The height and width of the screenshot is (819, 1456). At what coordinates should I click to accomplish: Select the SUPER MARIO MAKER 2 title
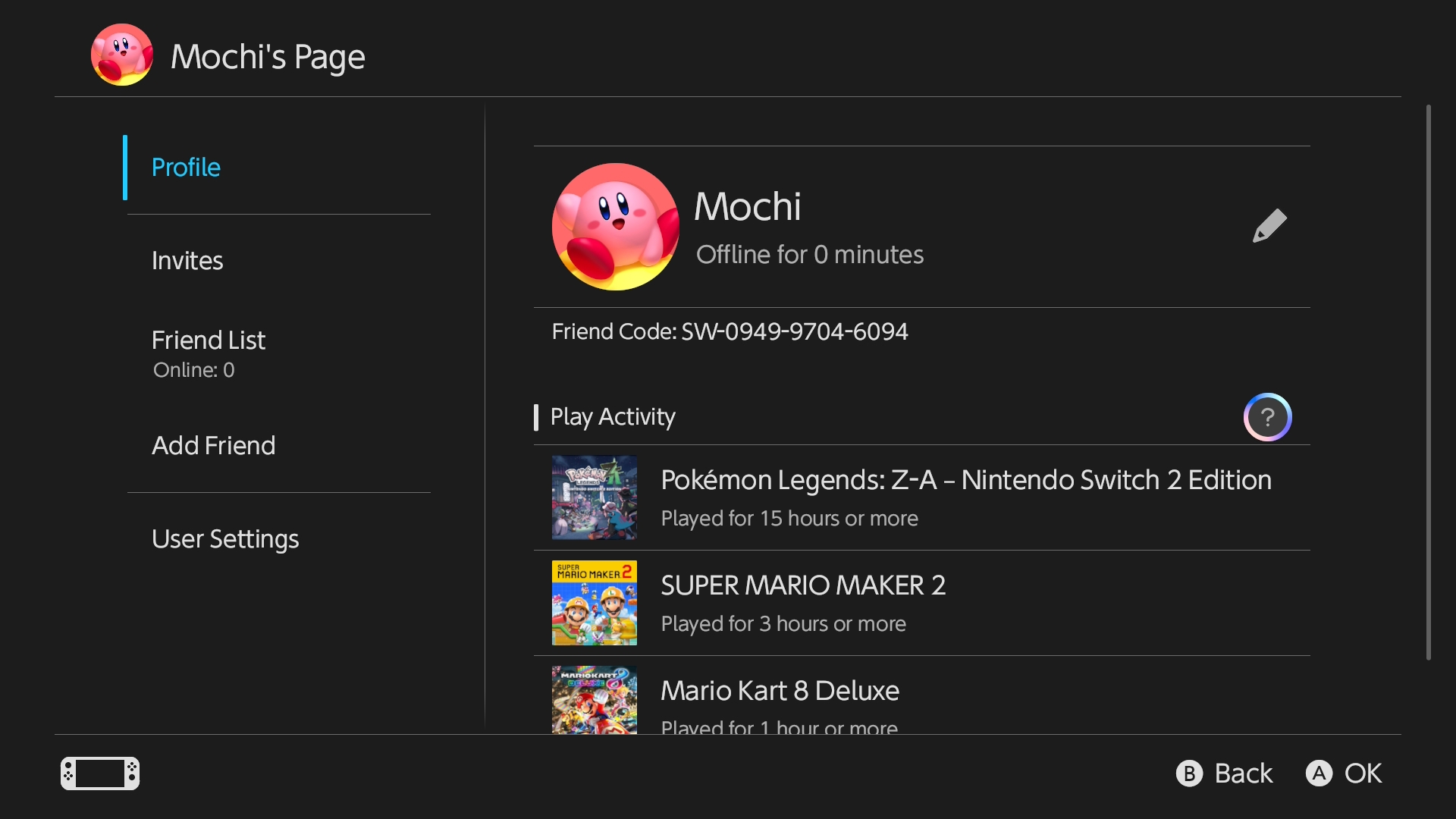pos(803,585)
